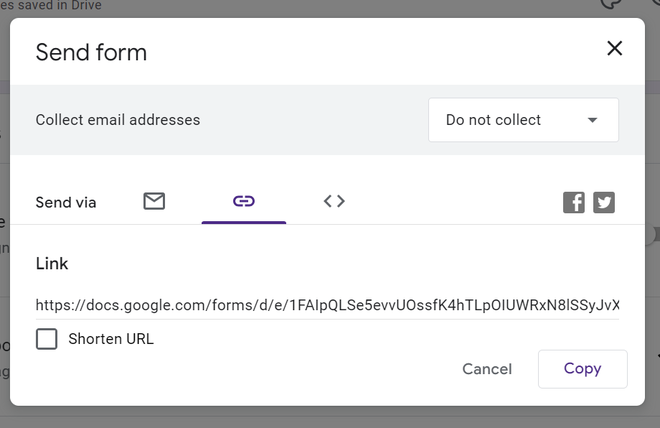Switch to the link send tab
This screenshot has height=428, width=660.
pos(244,201)
